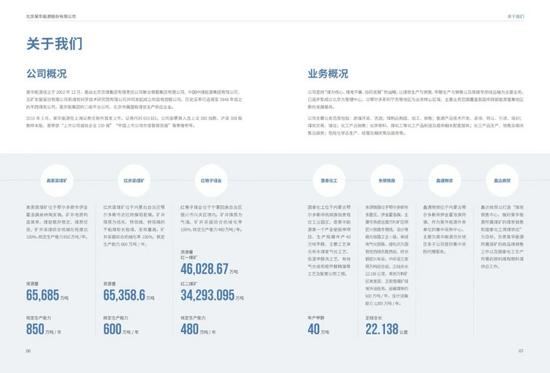This screenshot has height=373, width=550.
Task: Click the 22.138 railway length number
Action: 382,329
